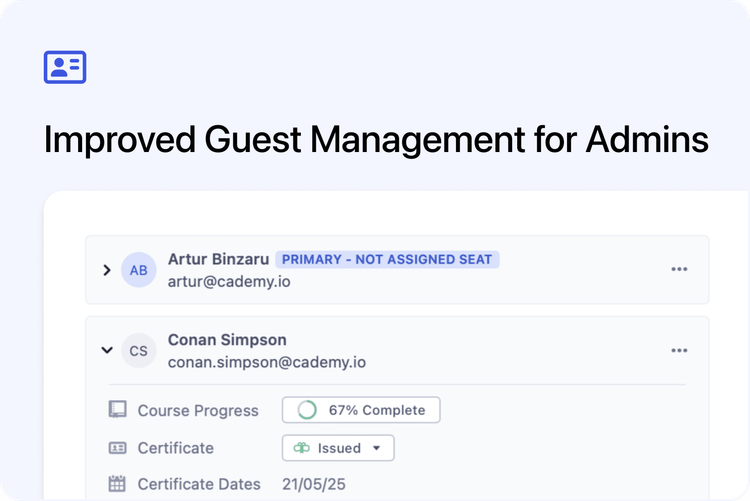The image size is (750, 501).
Task: Open more options for Artur Binzaru
Action: tap(679, 269)
